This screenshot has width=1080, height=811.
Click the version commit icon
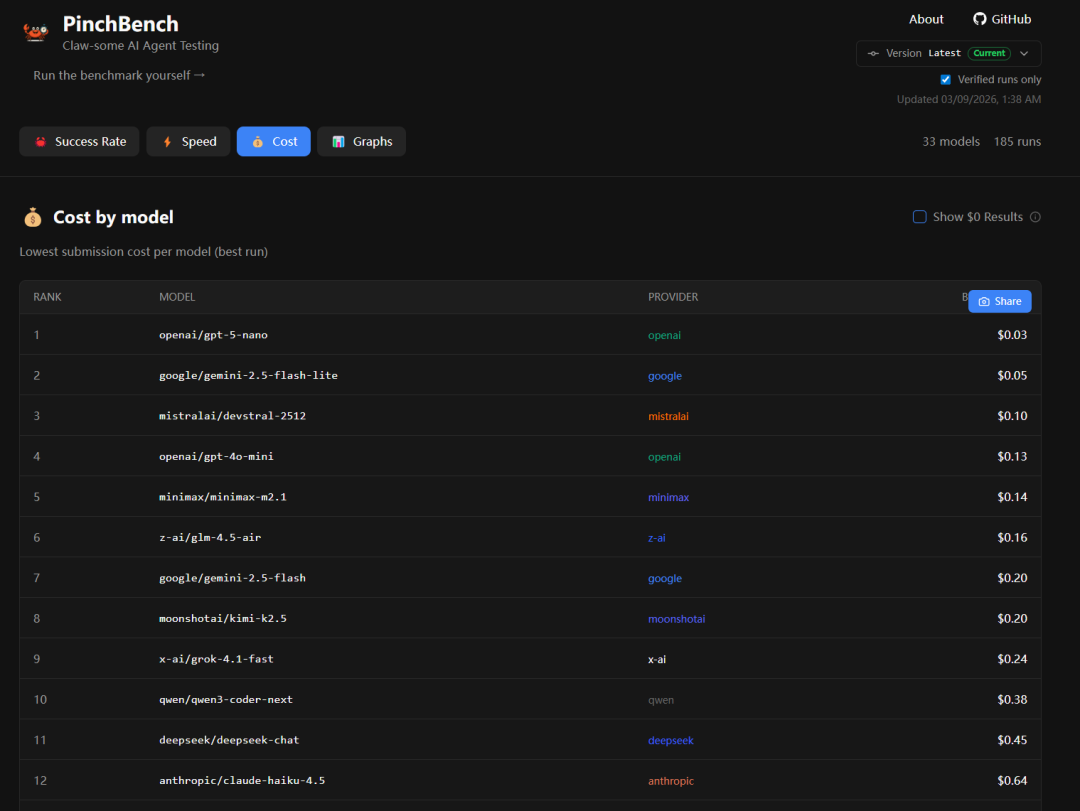[x=873, y=54]
